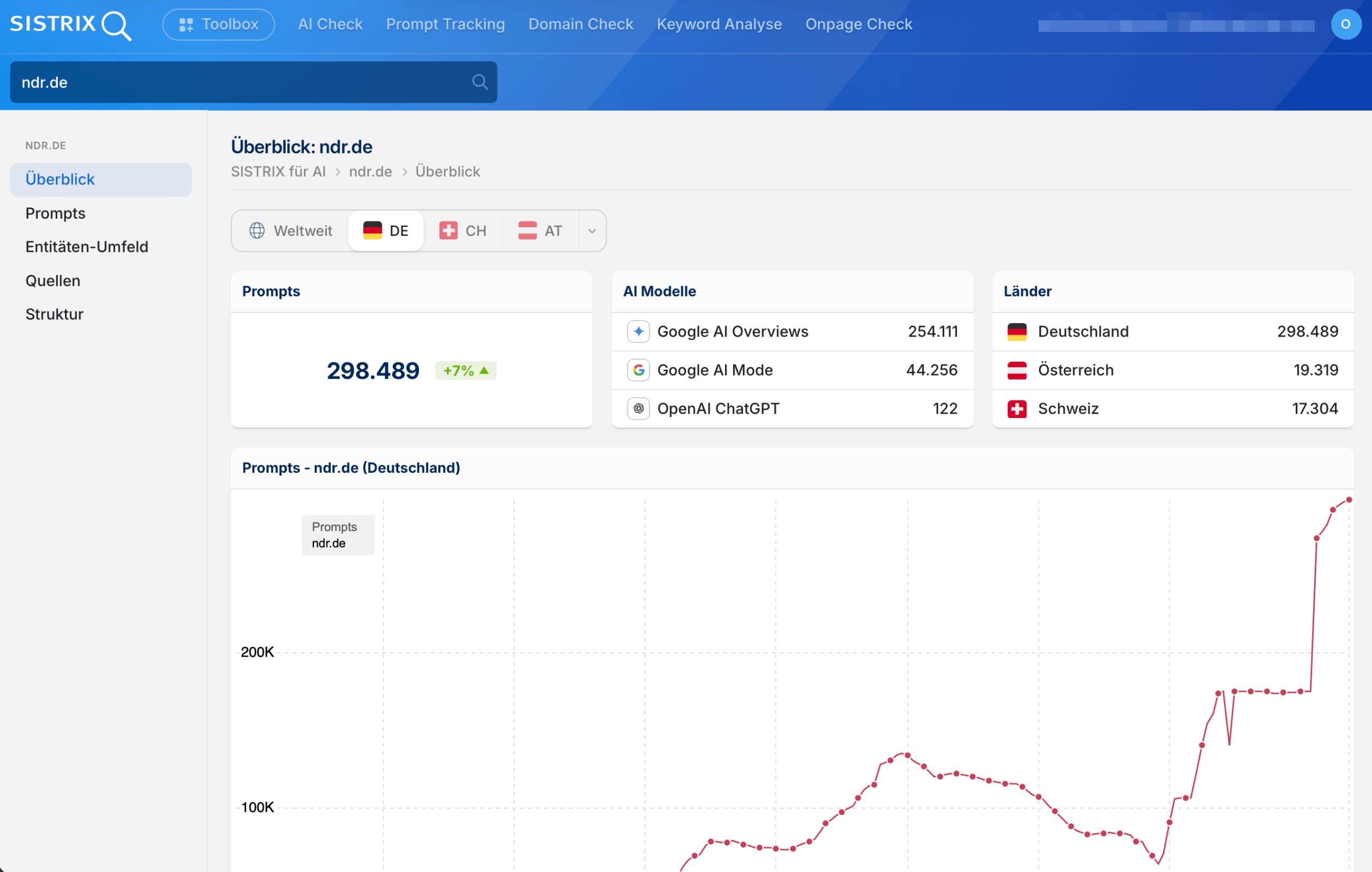The width and height of the screenshot is (1372, 872).
Task: Open Onpage Check in top navigation
Action: coord(859,25)
